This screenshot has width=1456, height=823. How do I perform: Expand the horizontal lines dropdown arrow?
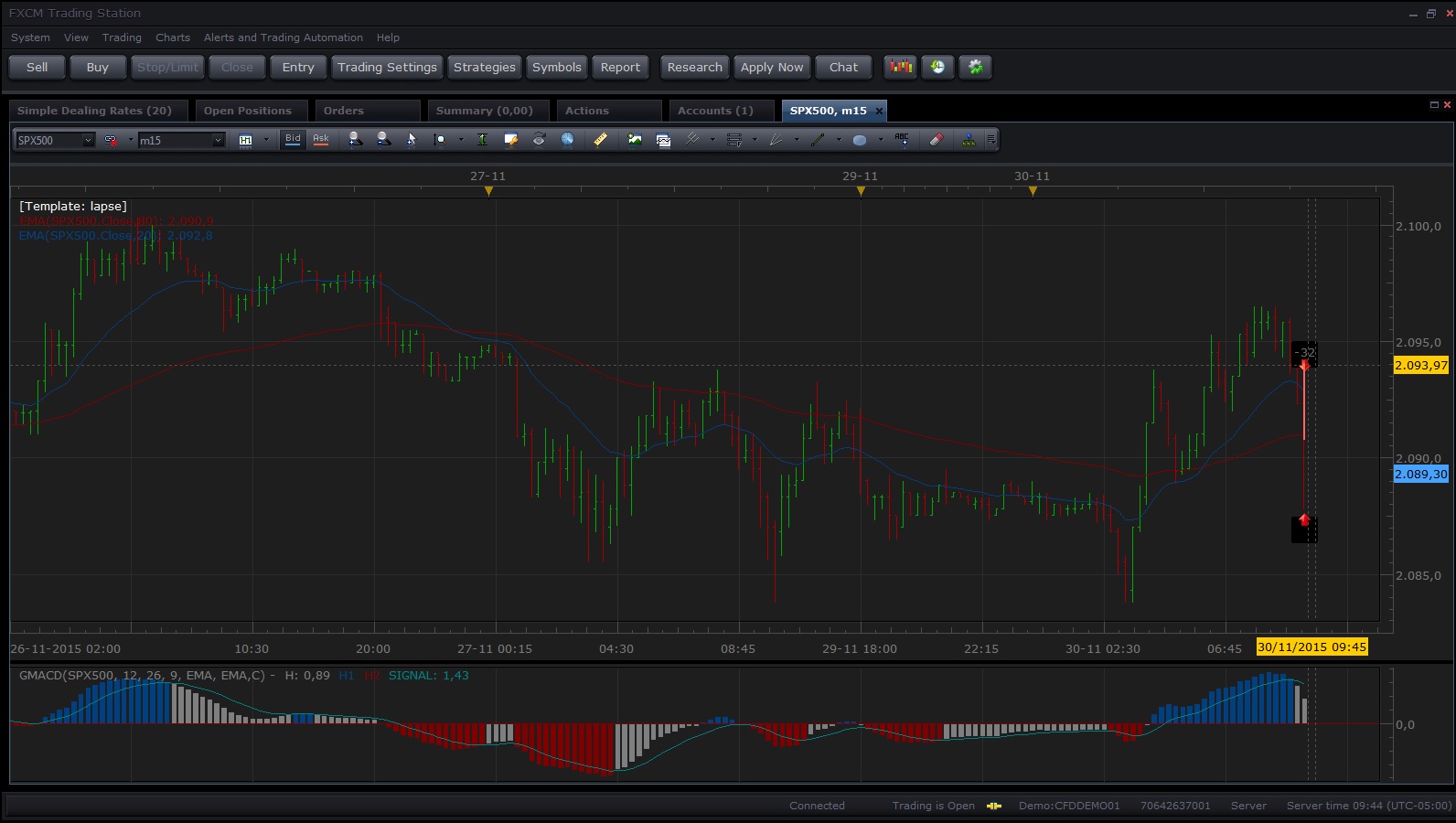(755, 140)
